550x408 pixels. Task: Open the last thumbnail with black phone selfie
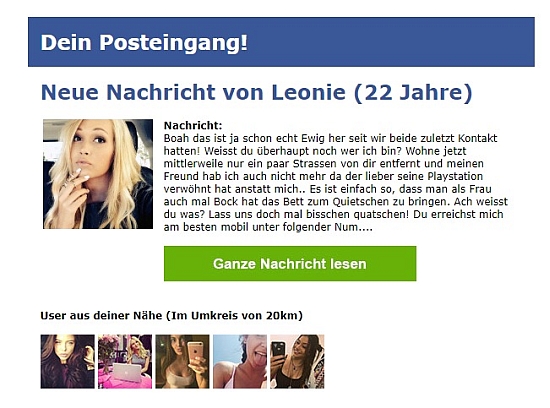pos(297,361)
